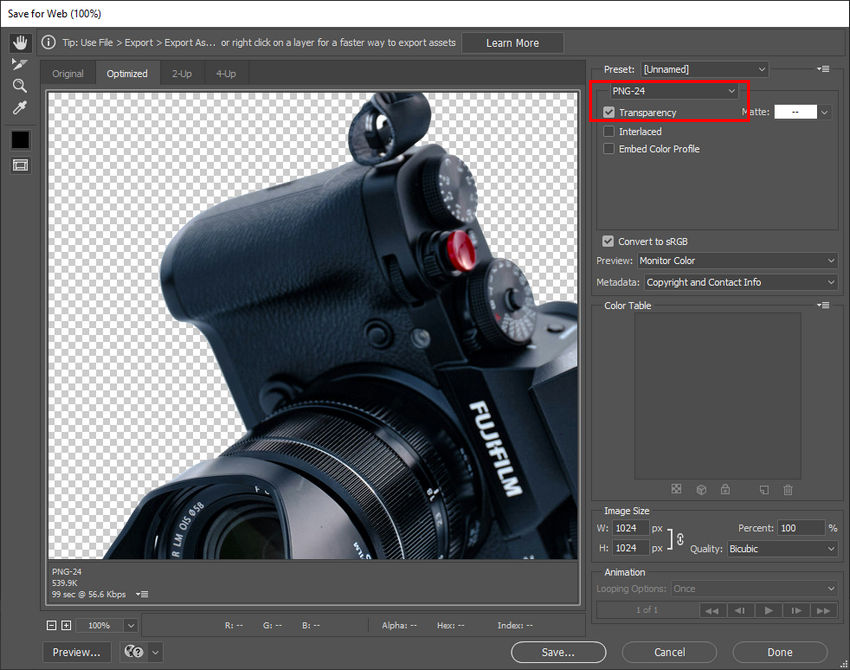The height and width of the screenshot is (670, 850).
Task: Click the camera preview image
Action: (x=313, y=326)
